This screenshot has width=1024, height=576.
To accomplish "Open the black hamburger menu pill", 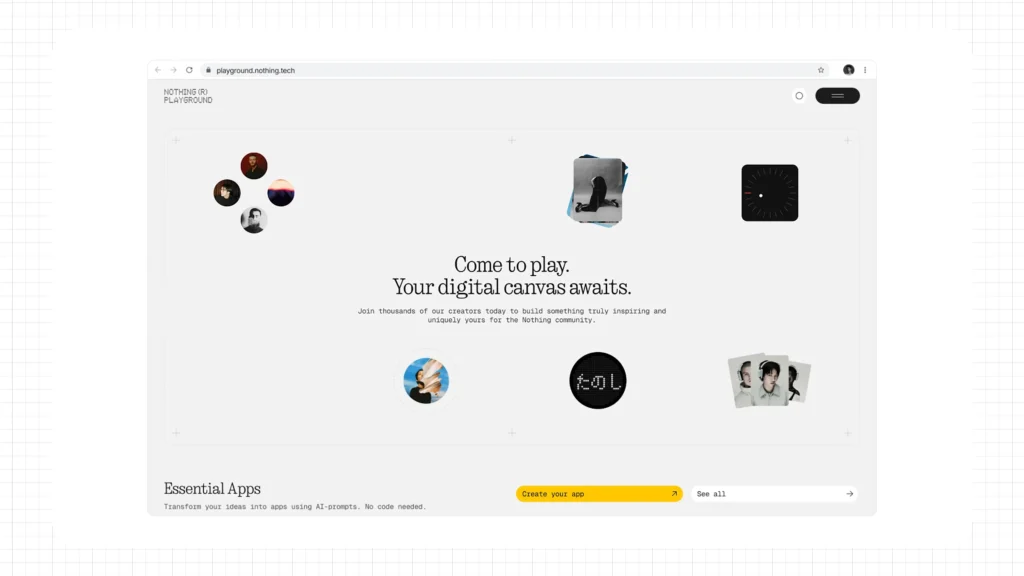I will coord(837,96).
